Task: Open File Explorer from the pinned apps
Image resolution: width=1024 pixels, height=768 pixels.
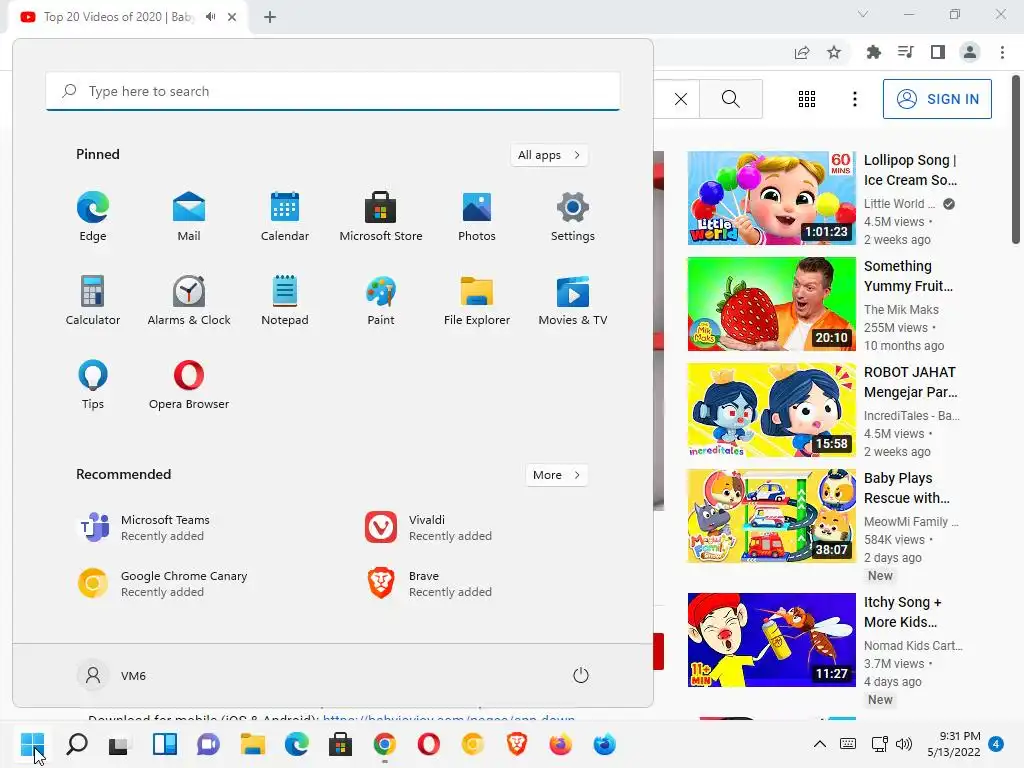Action: pos(477,300)
